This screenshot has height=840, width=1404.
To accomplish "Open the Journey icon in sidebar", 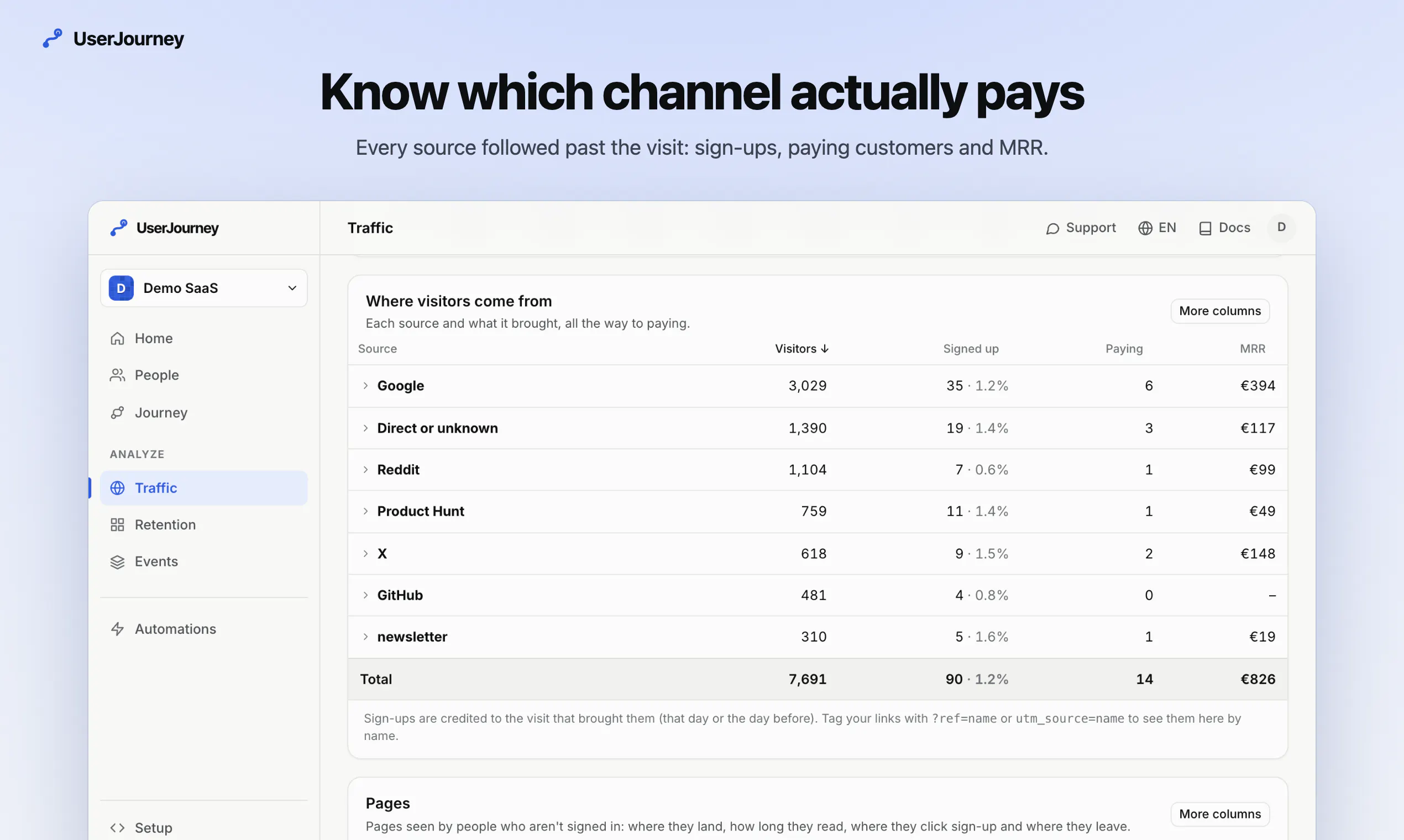I will click(117, 413).
